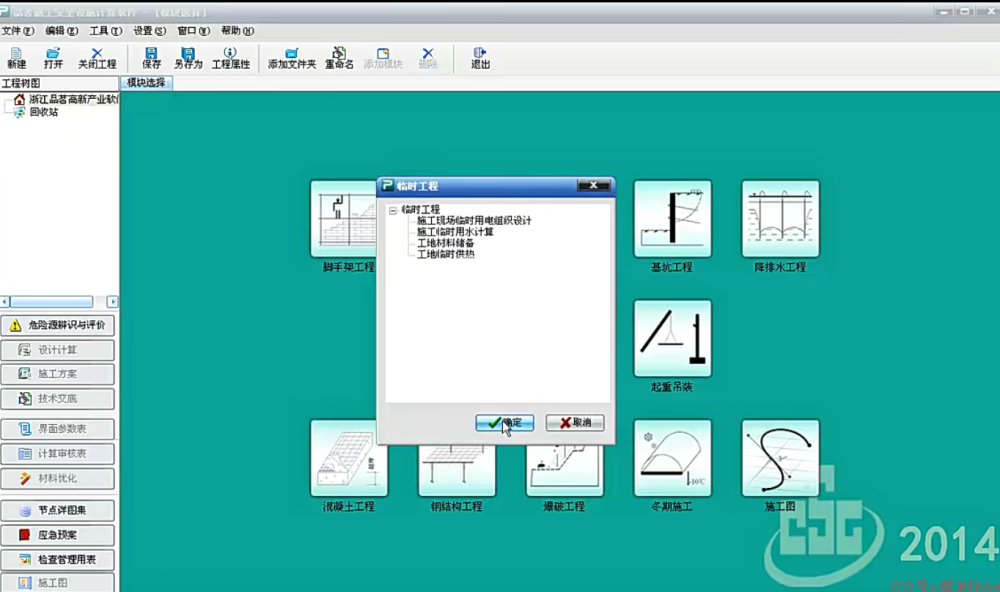Screen dimensions: 1000x592
Task: Open the 设置 (Settings) menu
Action: (x=149, y=31)
